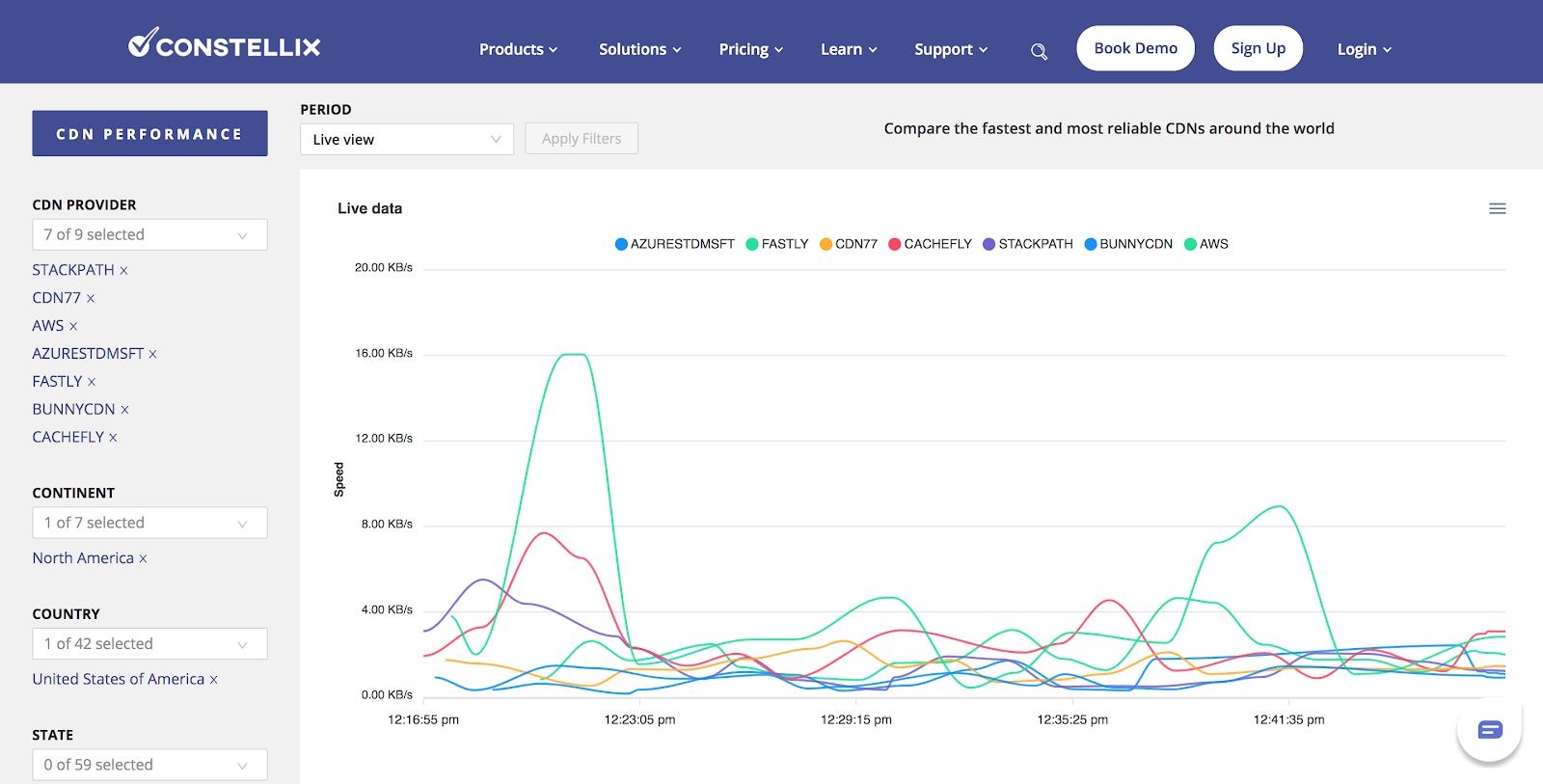Open the CDN Provider 7 of 9 dropdown
Image resolution: width=1543 pixels, height=784 pixels.
click(149, 234)
